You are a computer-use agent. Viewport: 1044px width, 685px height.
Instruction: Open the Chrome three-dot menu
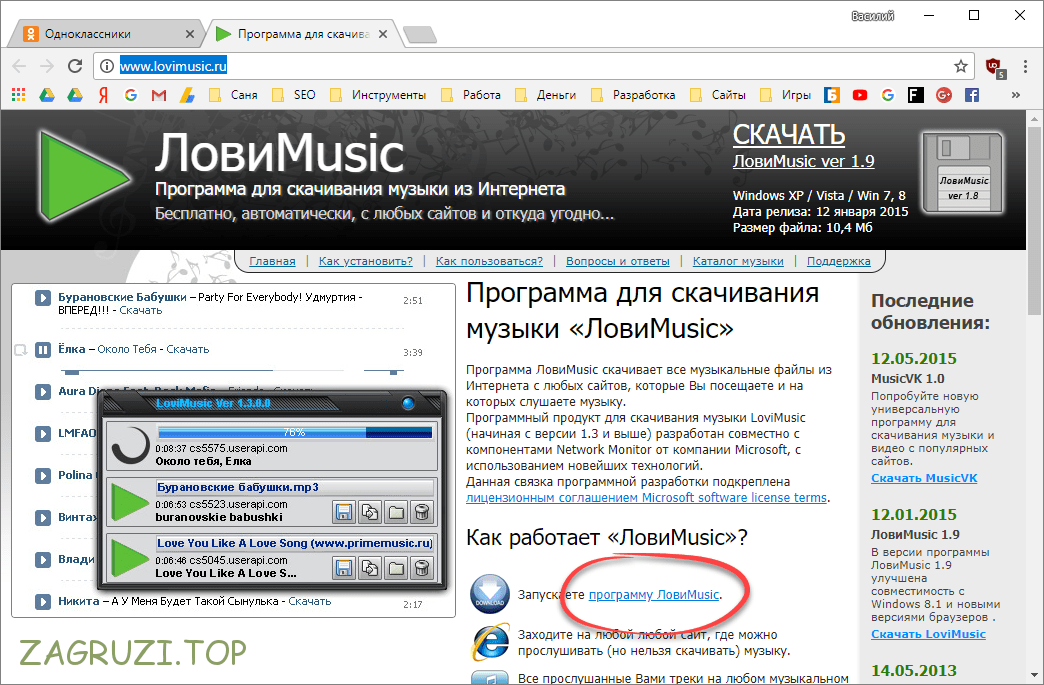coord(1025,66)
